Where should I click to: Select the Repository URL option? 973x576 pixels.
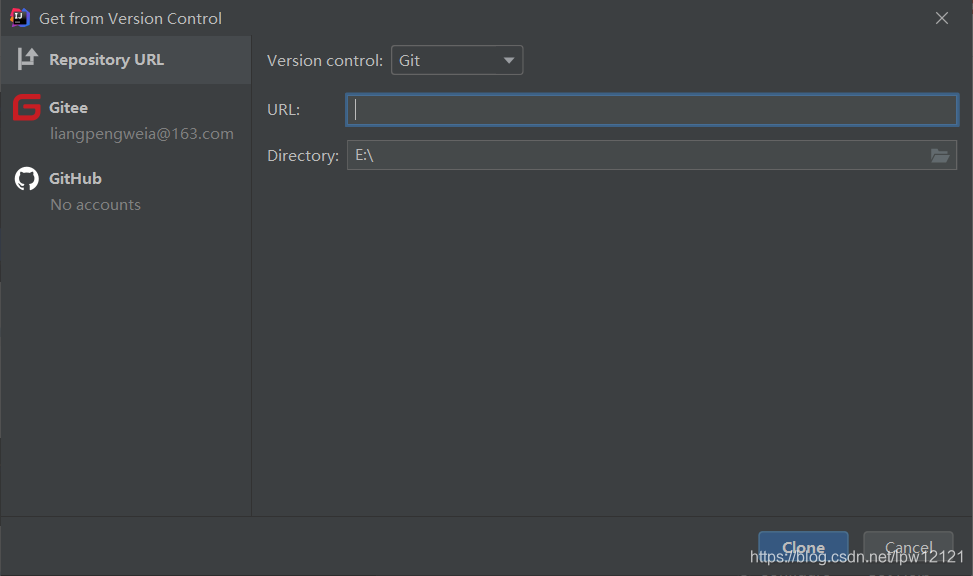click(126, 60)
